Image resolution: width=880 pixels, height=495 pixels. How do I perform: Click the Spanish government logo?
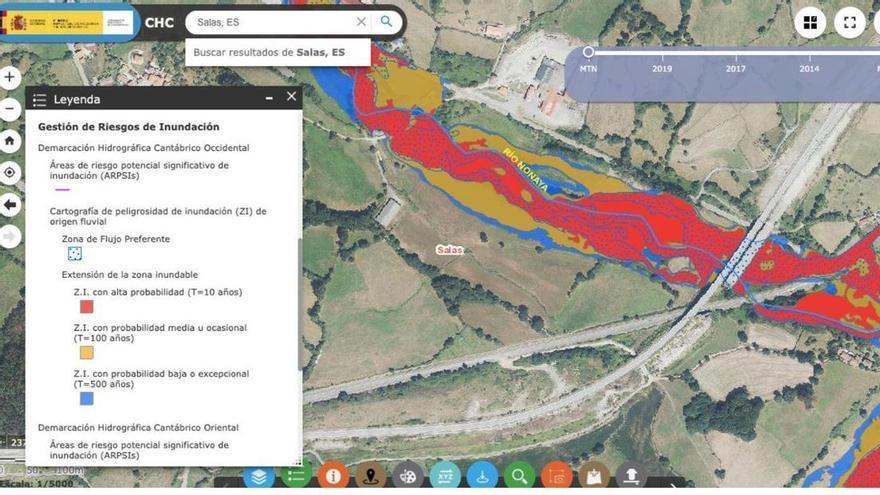tap(68, 23)
